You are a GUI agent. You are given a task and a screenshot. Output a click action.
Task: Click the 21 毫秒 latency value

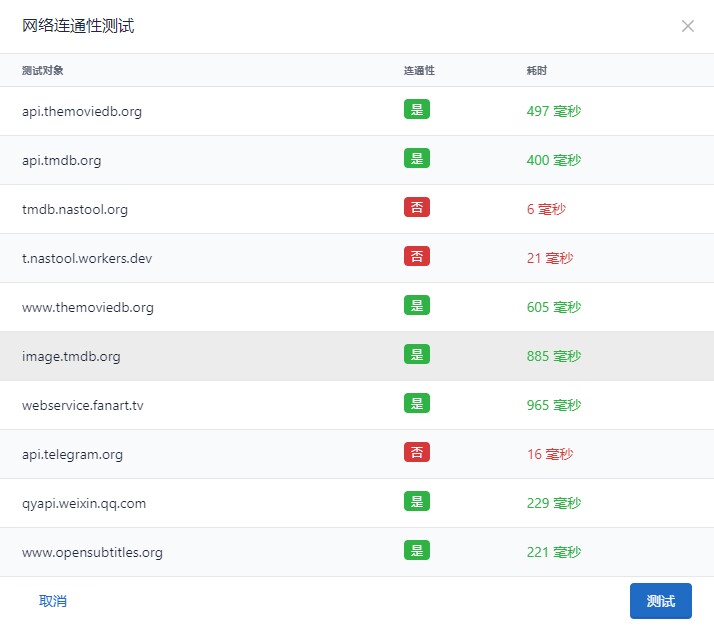pyautogui.click(x=550, y=258)
